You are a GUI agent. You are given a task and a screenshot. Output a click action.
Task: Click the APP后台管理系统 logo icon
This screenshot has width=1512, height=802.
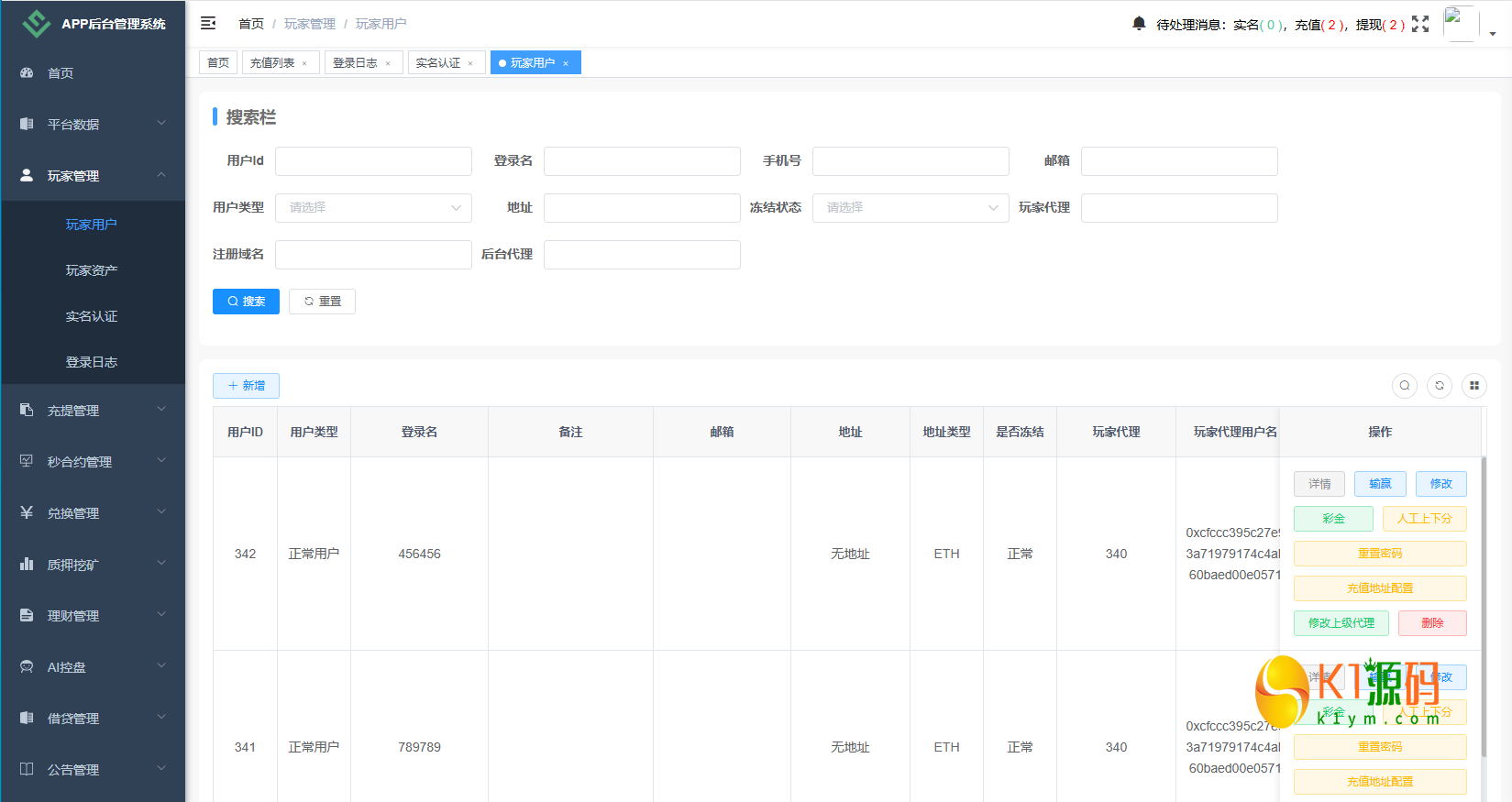(37, 24)
